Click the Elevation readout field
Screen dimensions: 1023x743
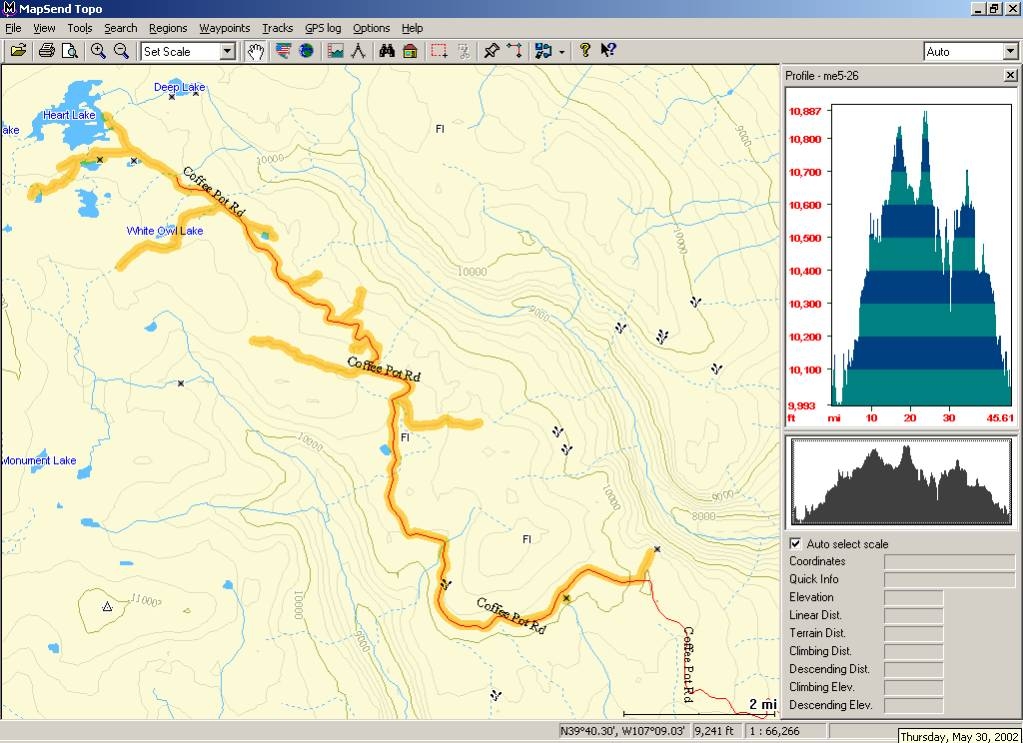913,598
